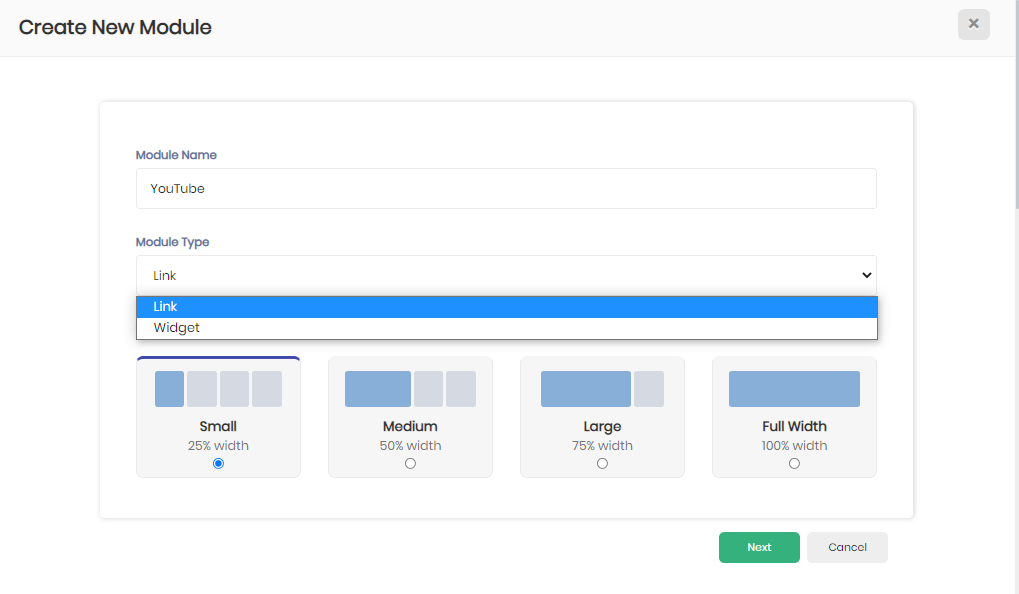Image resolution: width=1019 pixels, height=594 pixels.
Task: Click the X icon to dismiss the dialog
Action: pos(973,24)
